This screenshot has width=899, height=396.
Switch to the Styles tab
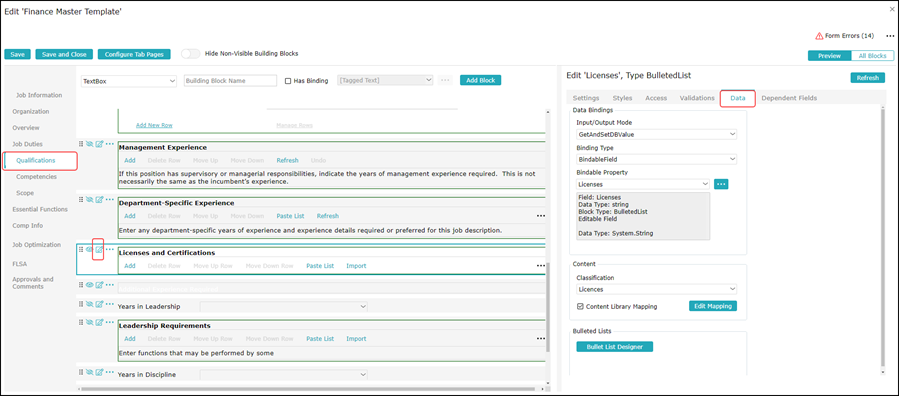tap(622, 98)
